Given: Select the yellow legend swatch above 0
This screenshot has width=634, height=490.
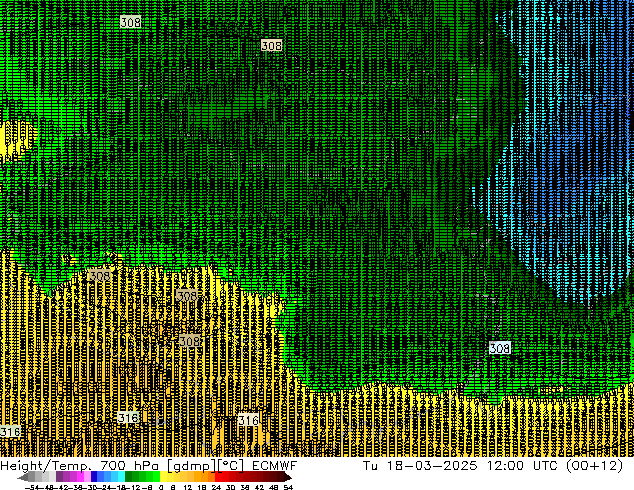Looking at the screenshot, I should [x=163, y=477].
